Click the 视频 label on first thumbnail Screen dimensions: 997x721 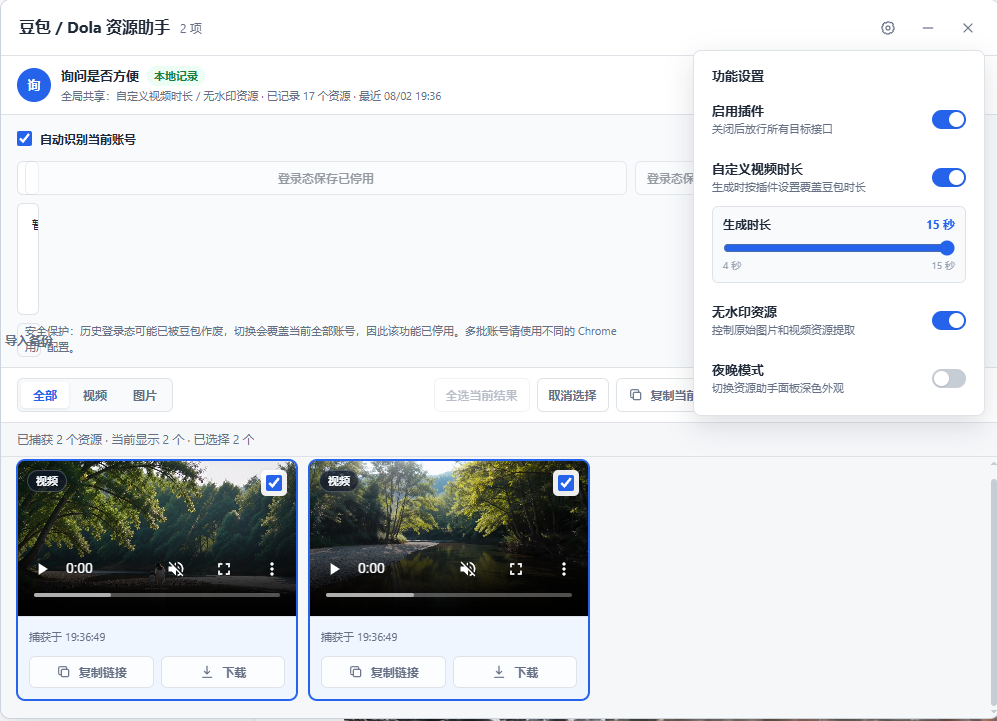click(47, 481)
